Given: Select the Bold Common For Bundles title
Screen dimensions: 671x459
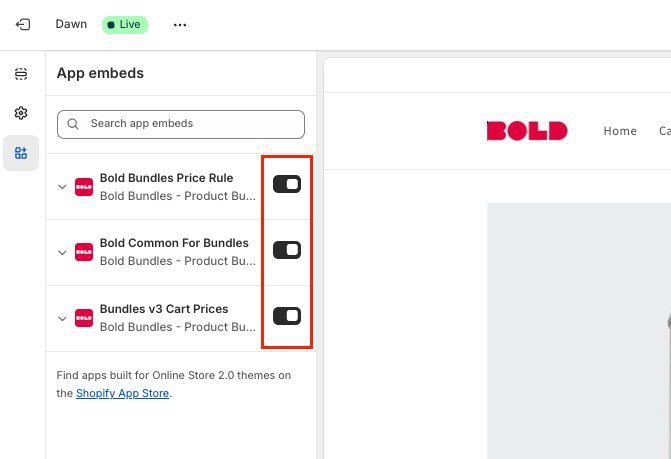Looking at the screenshot, I should click(x=174, y=243).
